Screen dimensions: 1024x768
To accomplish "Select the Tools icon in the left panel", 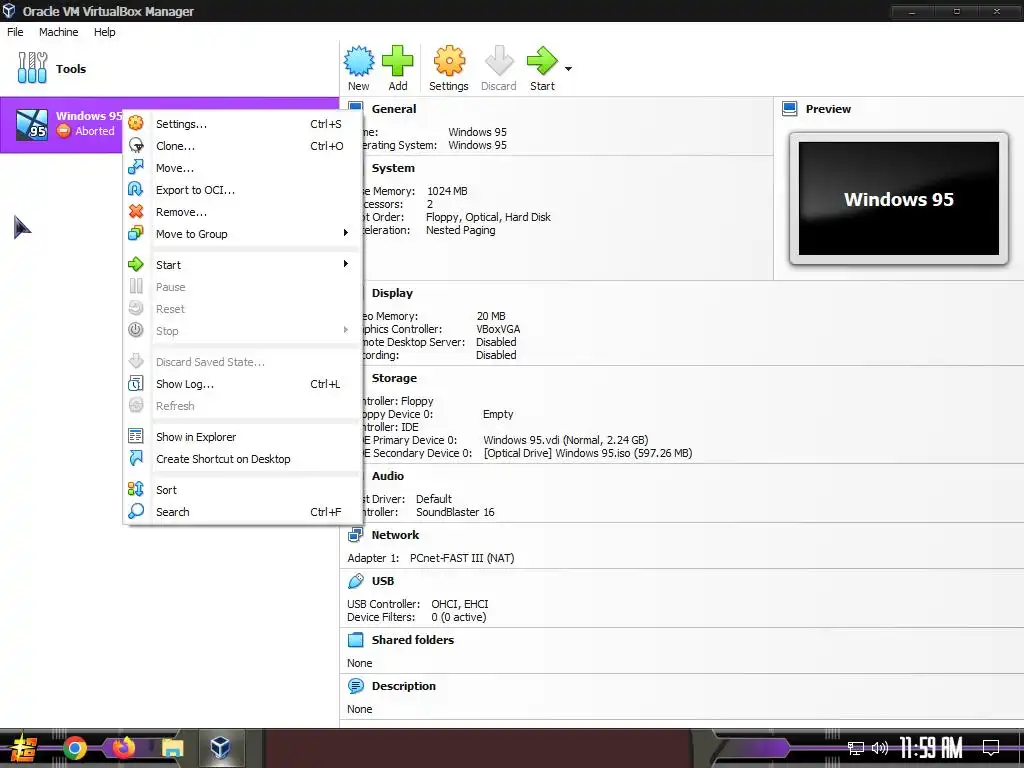I will click(32, 68).
